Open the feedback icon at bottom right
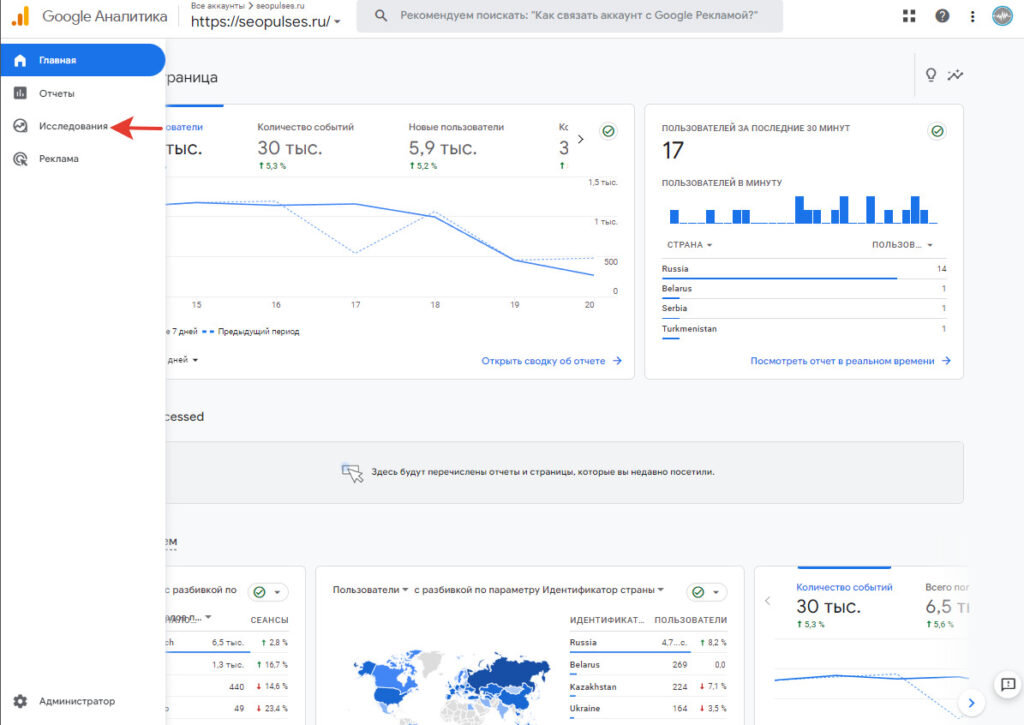Image resolution: width=1024 pixels, height=725 pixels. (x=1008, y=685)
